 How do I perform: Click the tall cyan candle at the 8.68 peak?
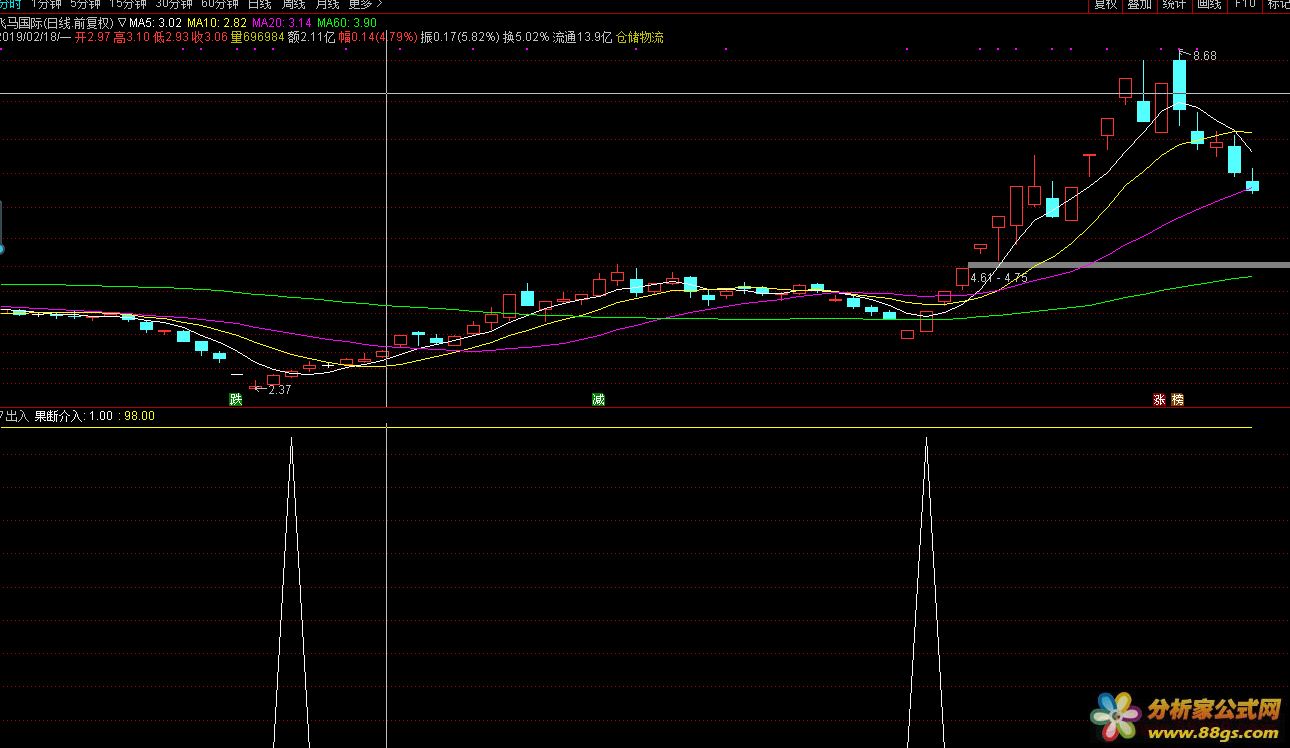(x=1179, y=85)
